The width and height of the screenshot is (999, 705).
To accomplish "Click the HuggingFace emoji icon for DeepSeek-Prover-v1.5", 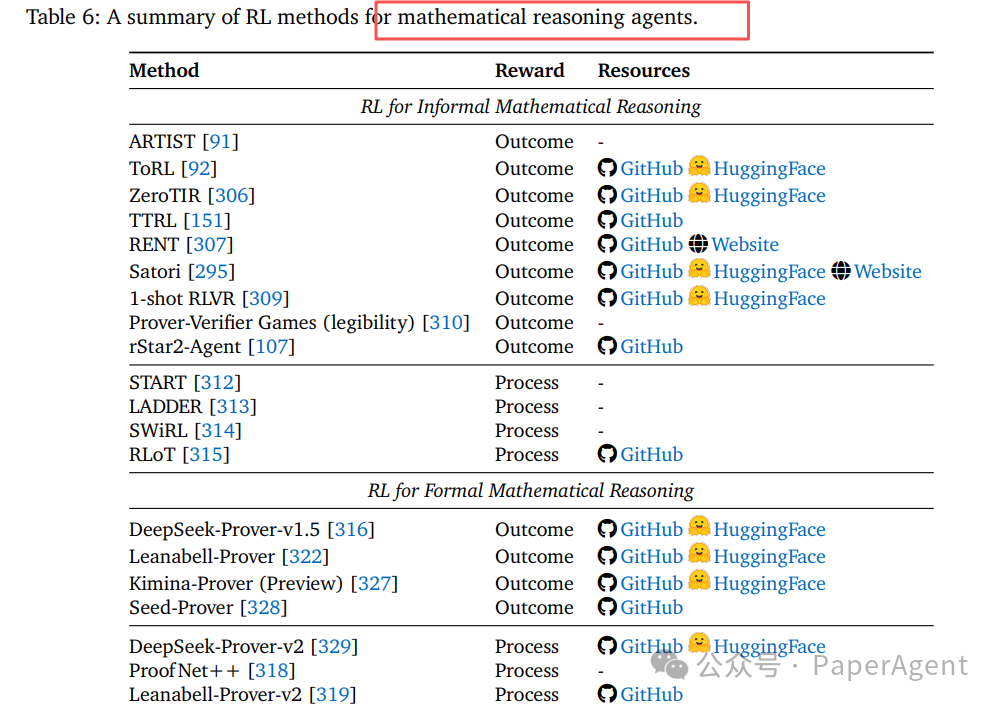I will (699, 526).
